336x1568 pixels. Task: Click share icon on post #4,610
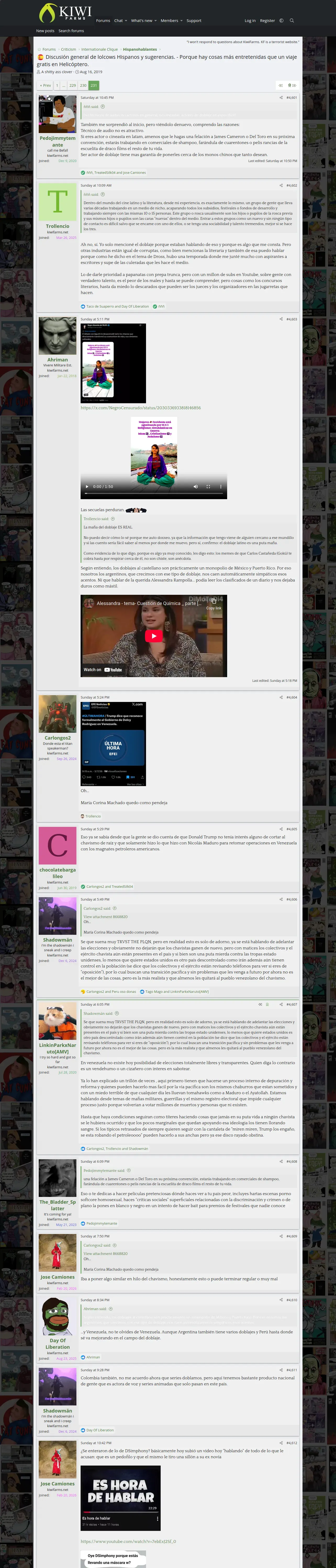281,1300
